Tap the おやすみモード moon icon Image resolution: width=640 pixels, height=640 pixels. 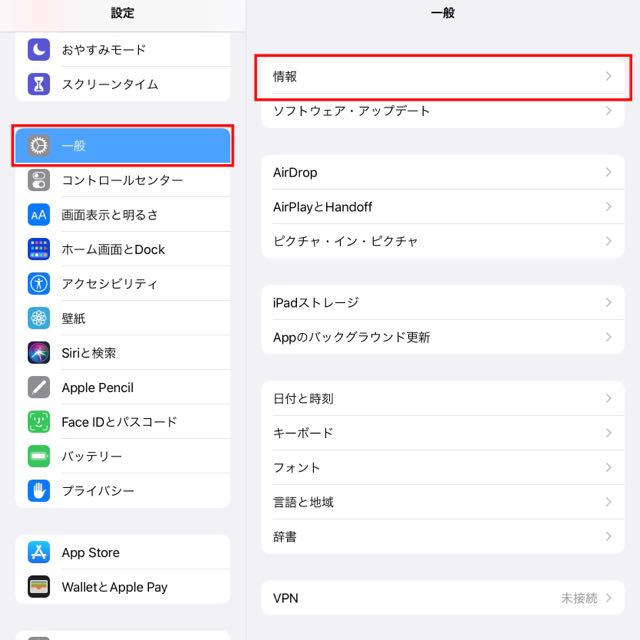pos(39,50)
